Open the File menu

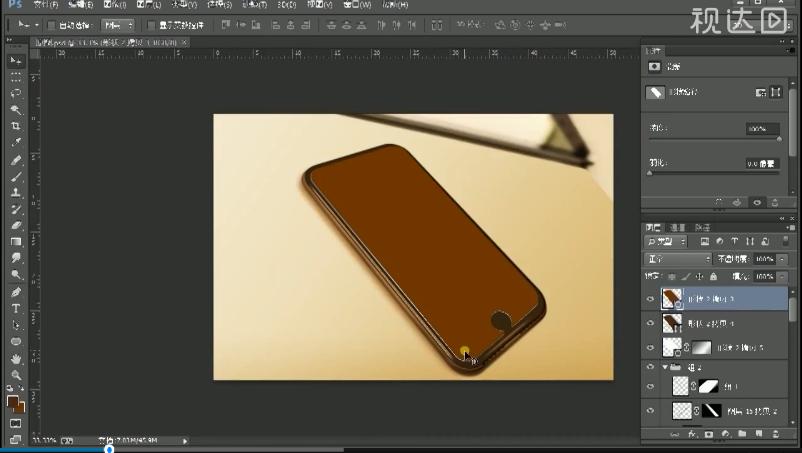click(46, 5)
